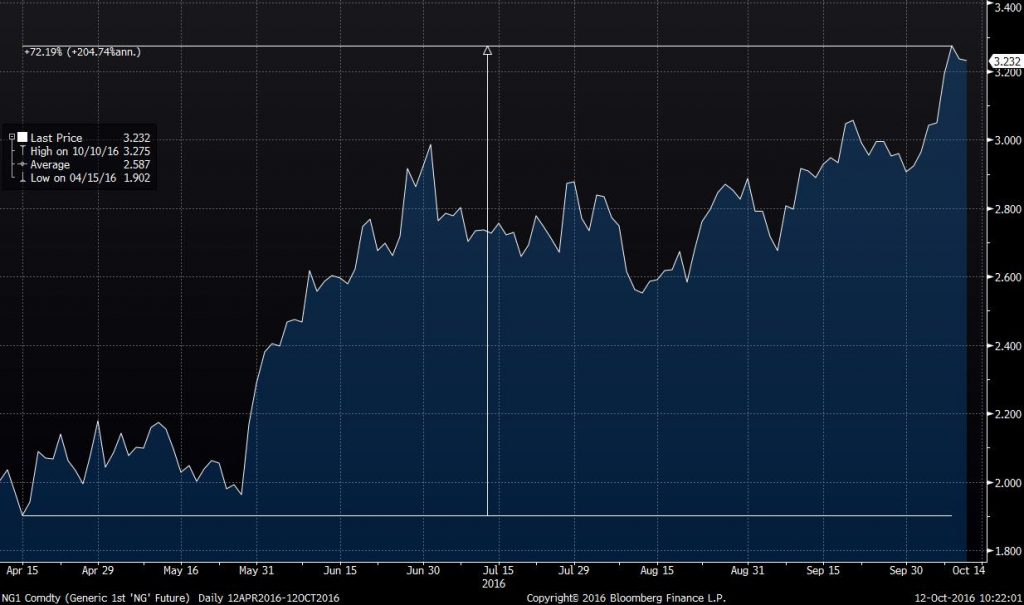Select the Average legend entry
Screen dimensions: 1024x605
coord(50,164)
